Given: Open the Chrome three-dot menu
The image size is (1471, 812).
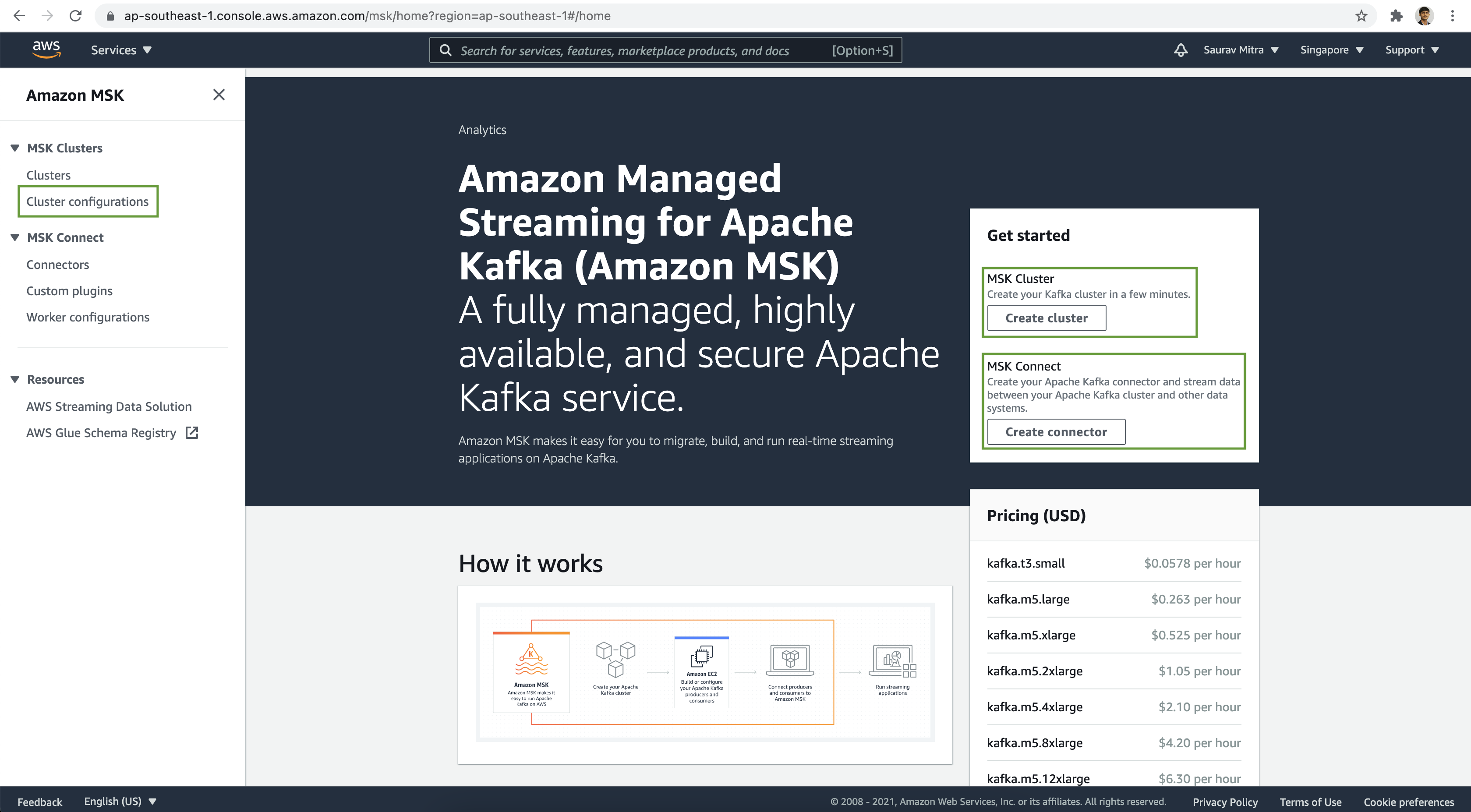Looking at the screenshot, I should click(x=1452, y=16).
